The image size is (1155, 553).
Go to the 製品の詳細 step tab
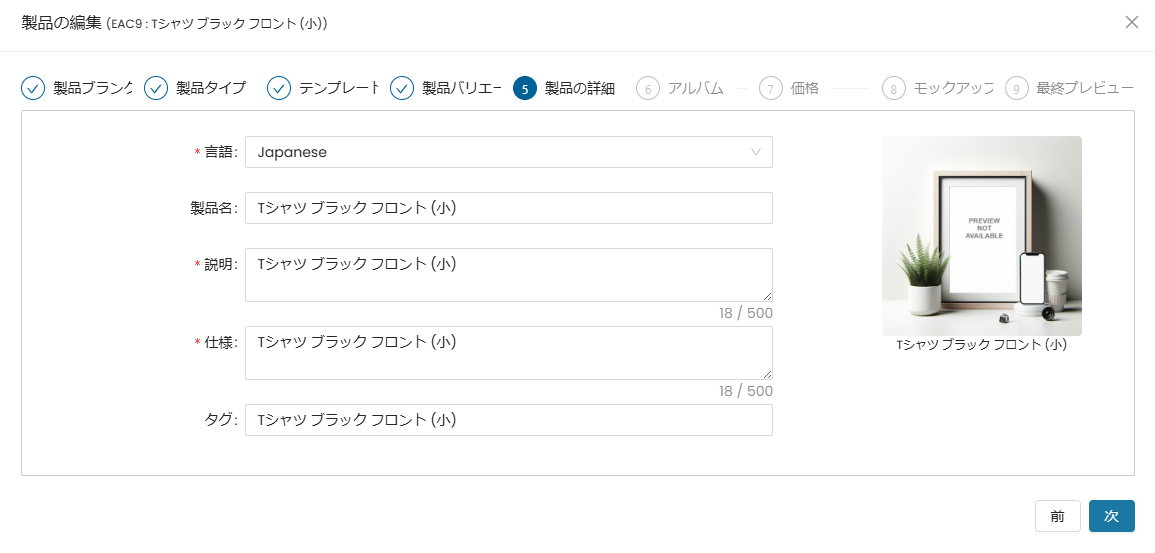[x=580, y=88]
